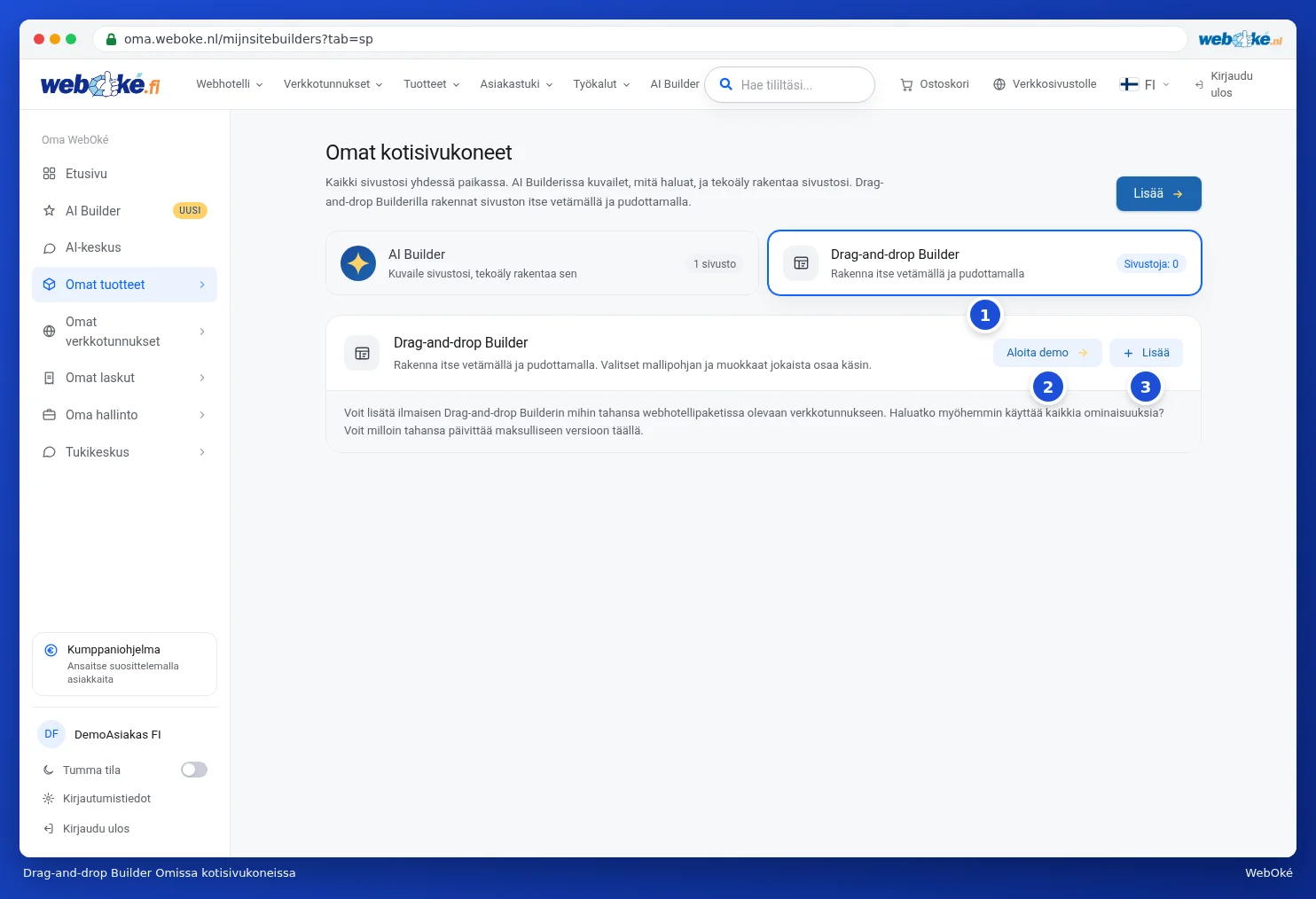Click the Omat verkkotunnukset globe icon
The height and width of the screenshot is (899, 1316).
click(x=50, y=332)
